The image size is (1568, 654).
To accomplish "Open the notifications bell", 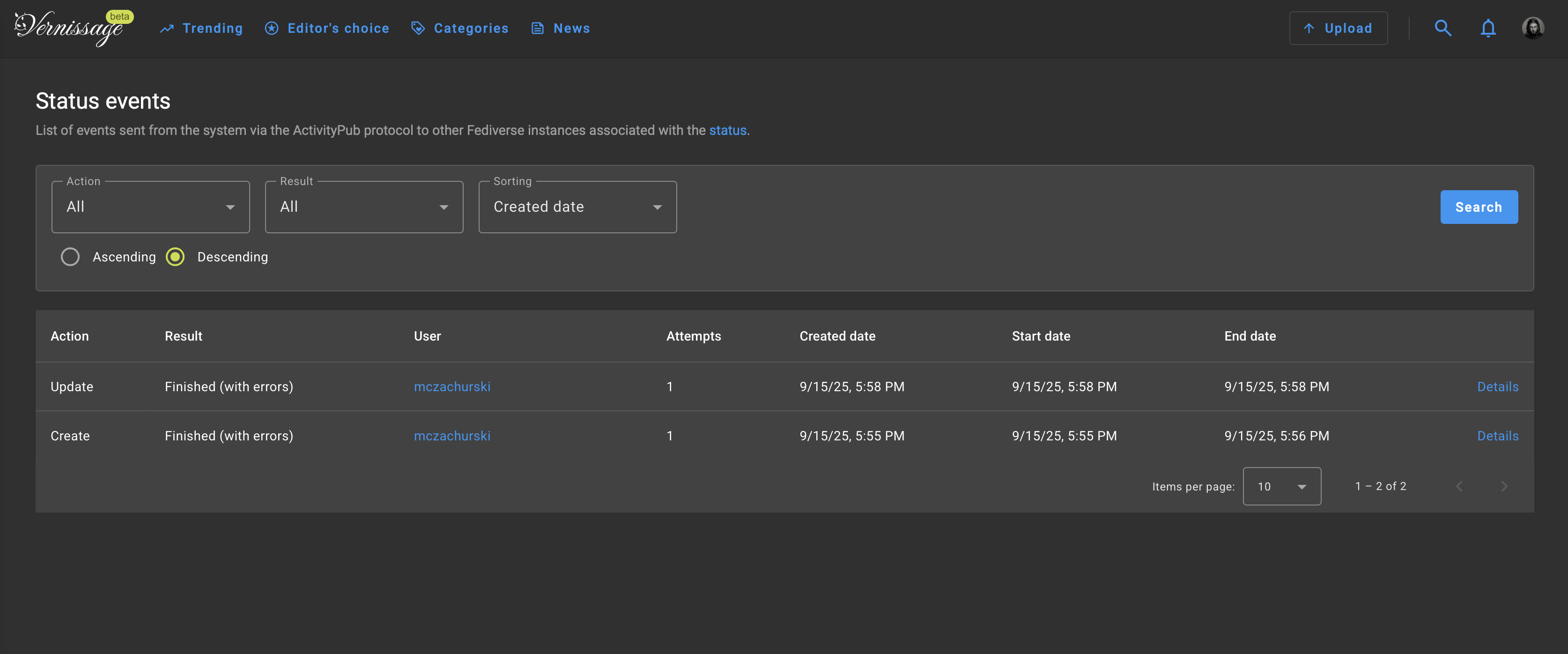I will tap(1487, 28).
